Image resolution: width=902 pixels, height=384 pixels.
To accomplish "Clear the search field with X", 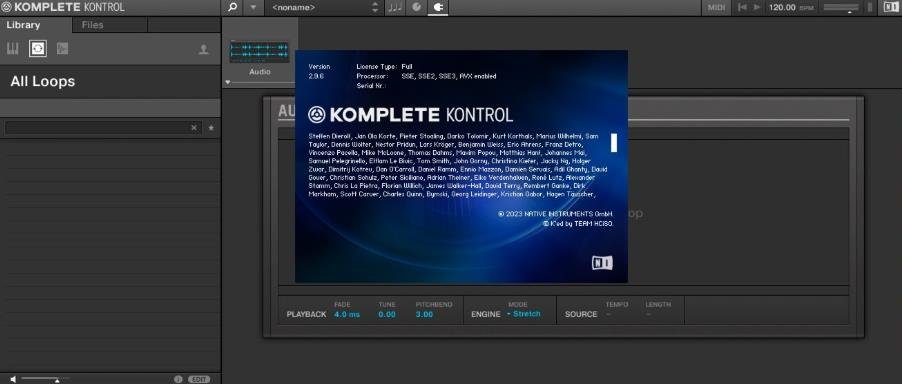I will pos(194,128).
